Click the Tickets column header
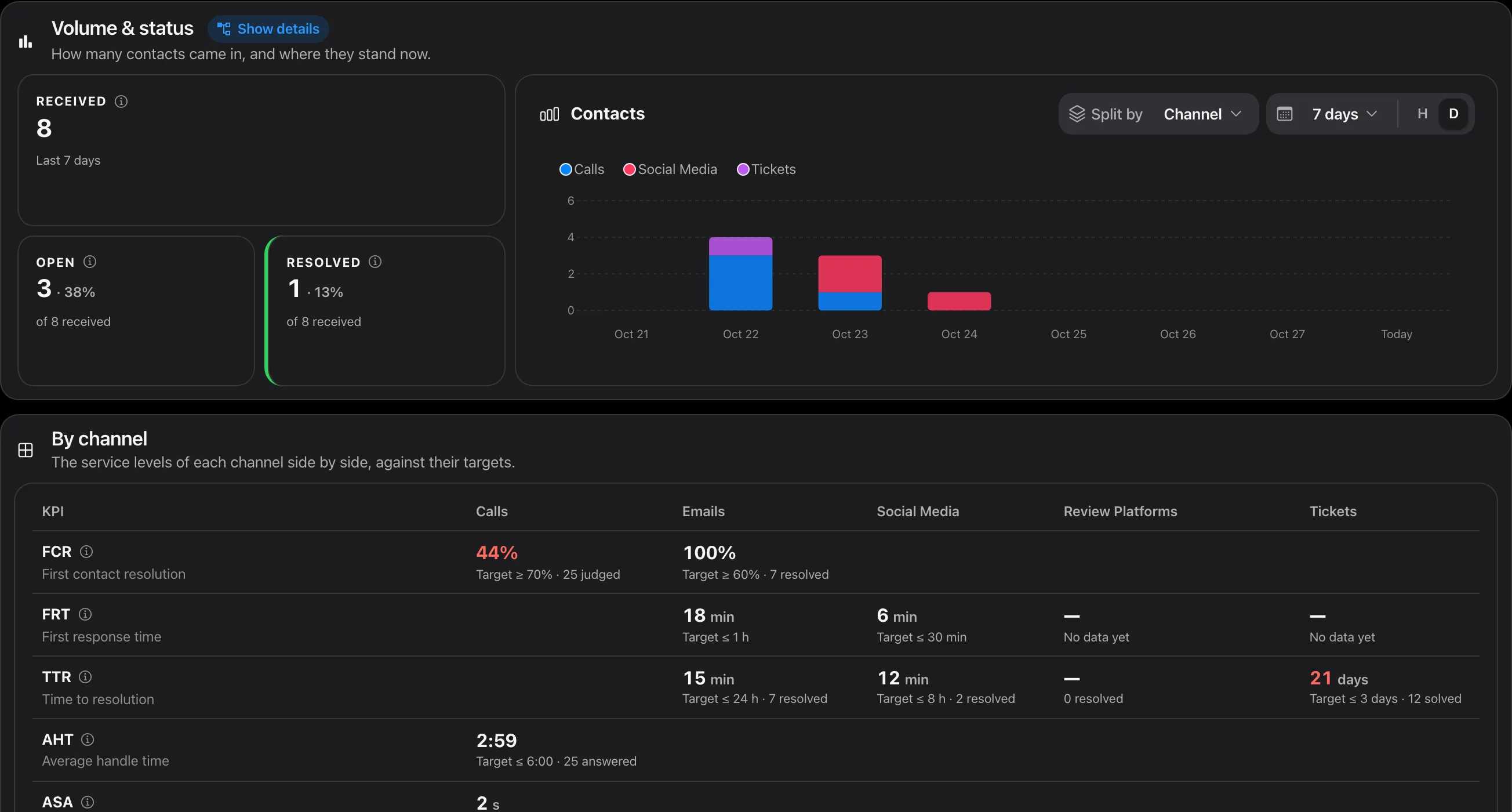This screenshot has height=812, width=1512. (1333, 512)
